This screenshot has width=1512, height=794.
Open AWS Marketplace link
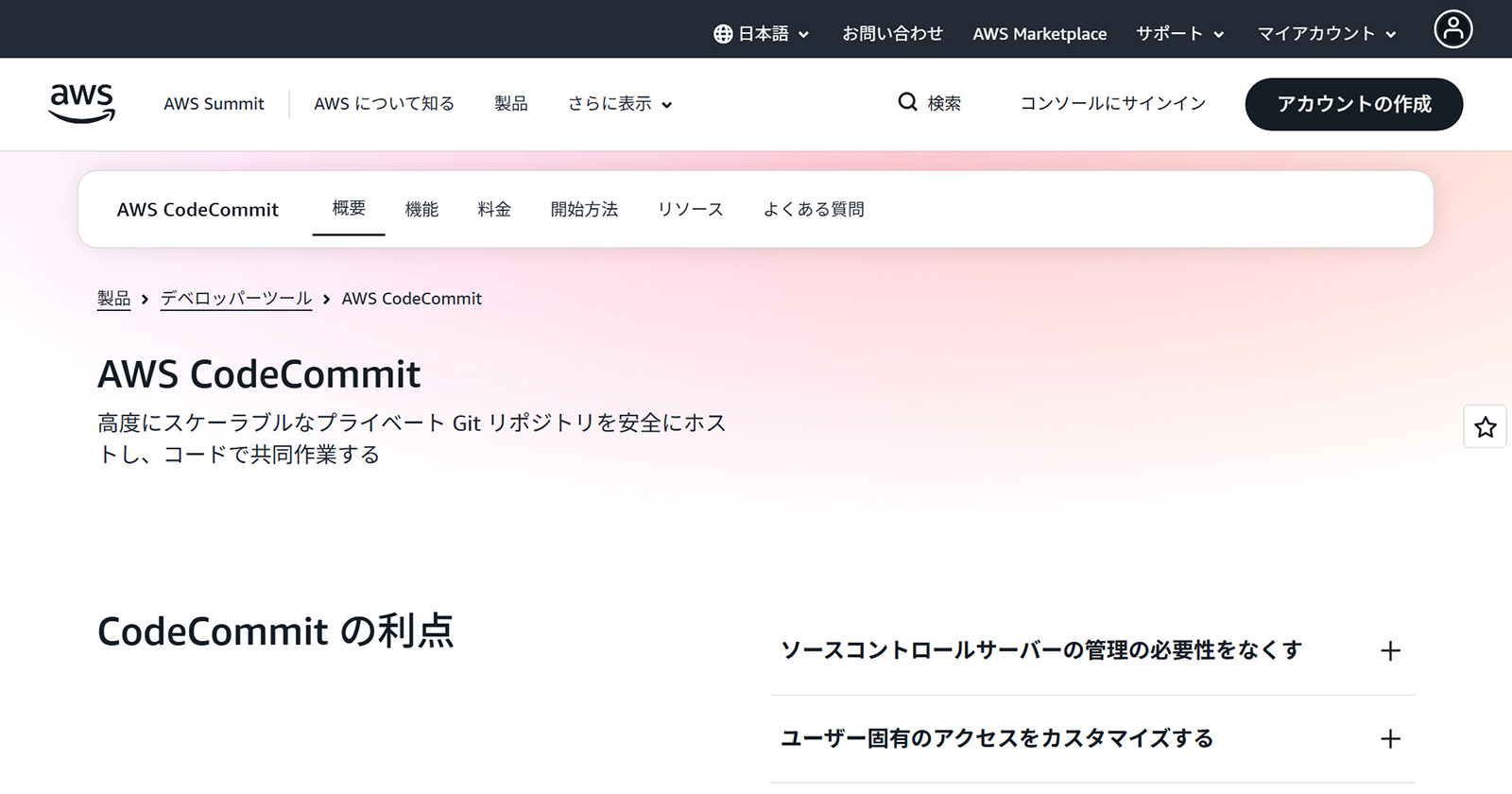click(x=1039, y=34)
